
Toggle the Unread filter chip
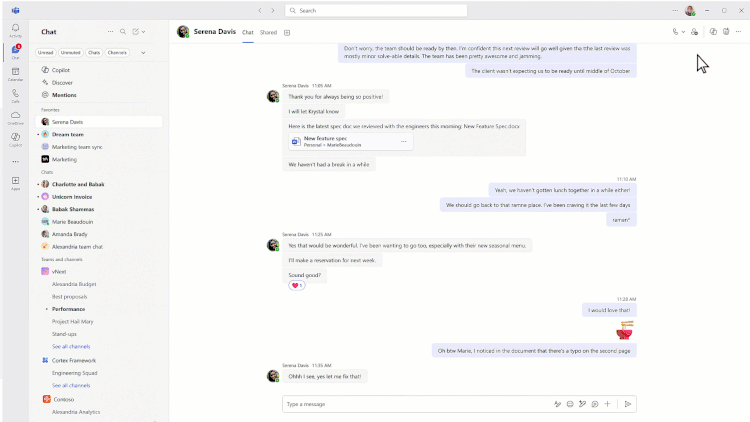(x=46, y=52)
